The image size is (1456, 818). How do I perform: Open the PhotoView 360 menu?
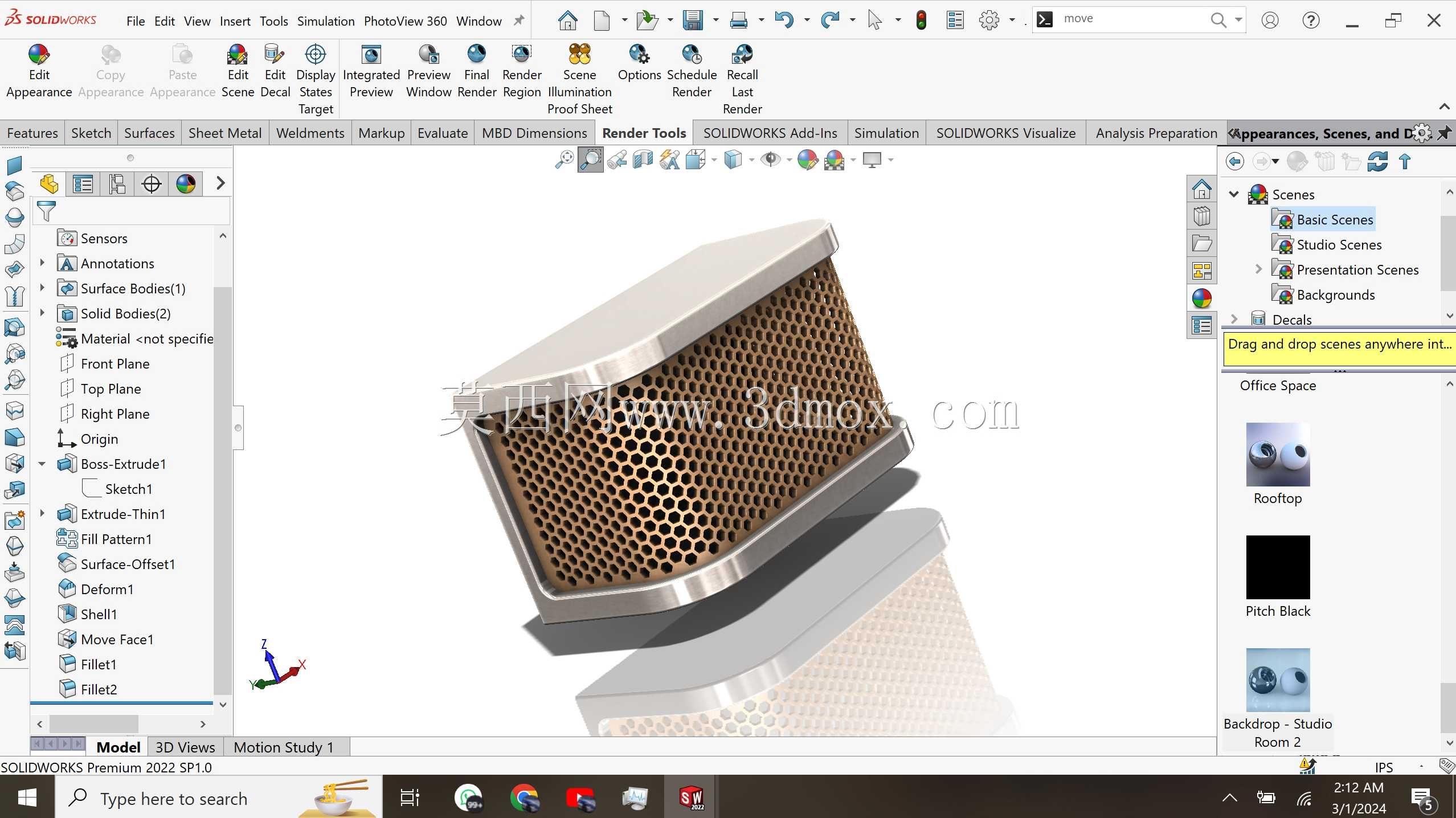coord(405,21)
